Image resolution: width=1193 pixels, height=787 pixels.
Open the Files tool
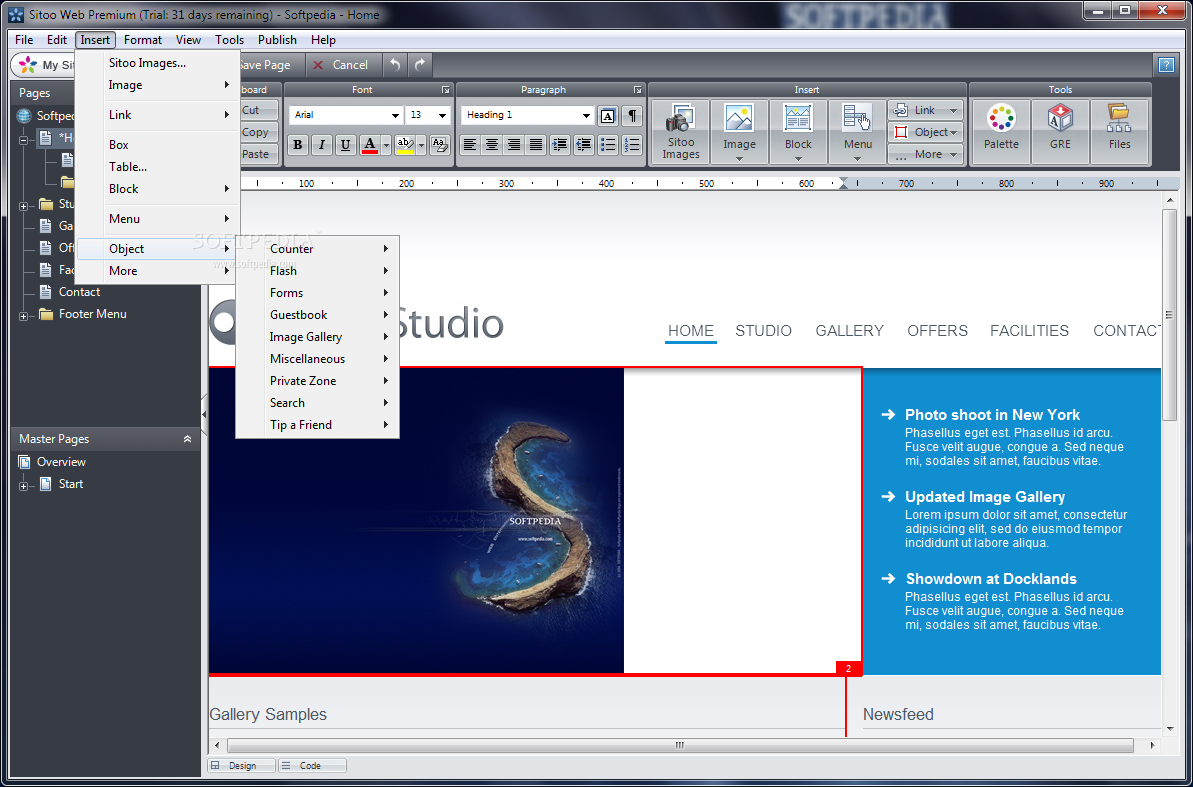1119,132
